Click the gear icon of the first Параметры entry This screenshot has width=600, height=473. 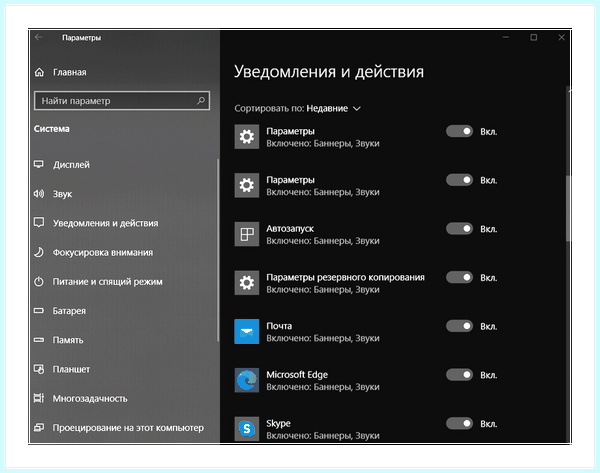click(246, 137)
